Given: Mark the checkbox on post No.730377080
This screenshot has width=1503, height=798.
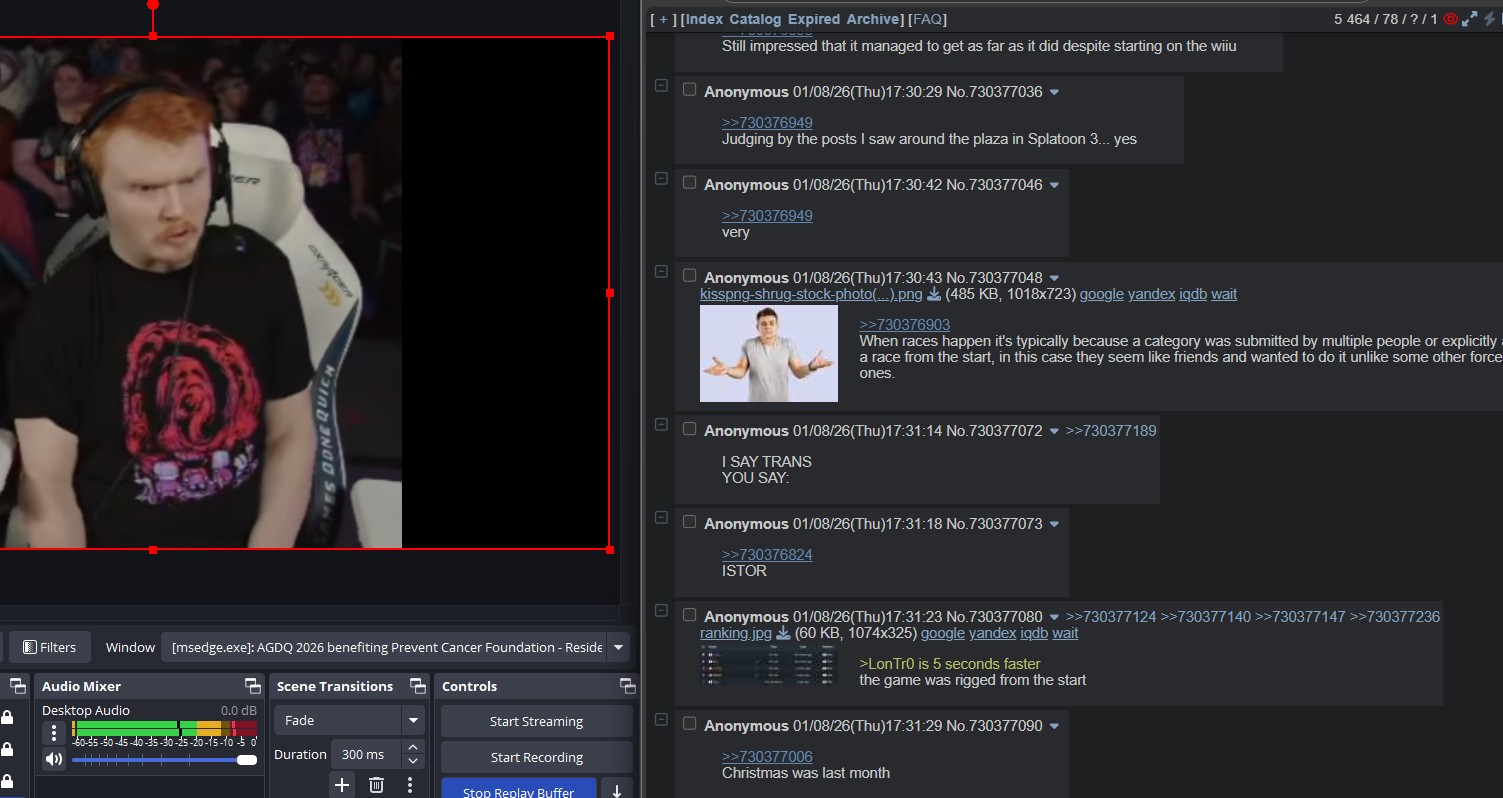Looking at the screenshot, I should click(689, 615).
